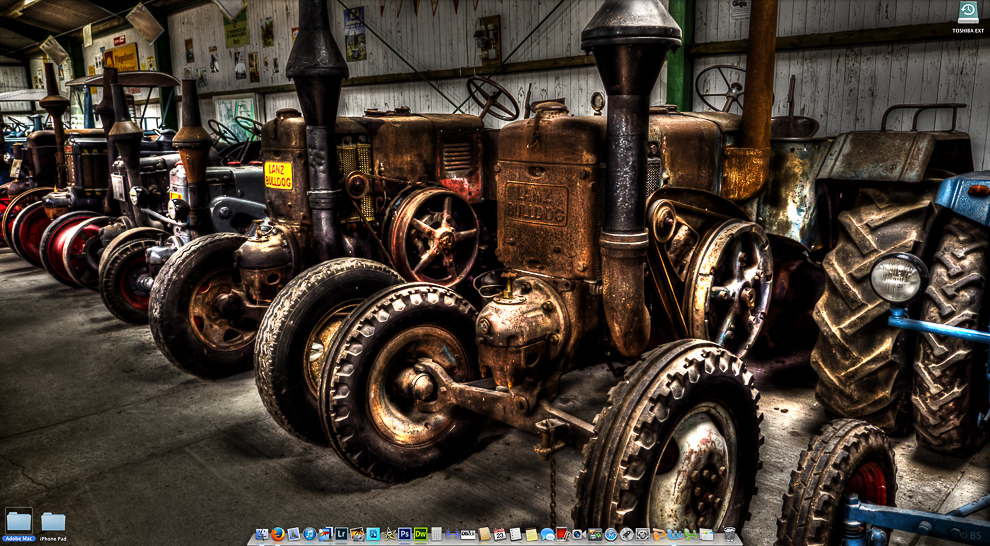Open Mission Control in the Dock

tap(595, 534)
